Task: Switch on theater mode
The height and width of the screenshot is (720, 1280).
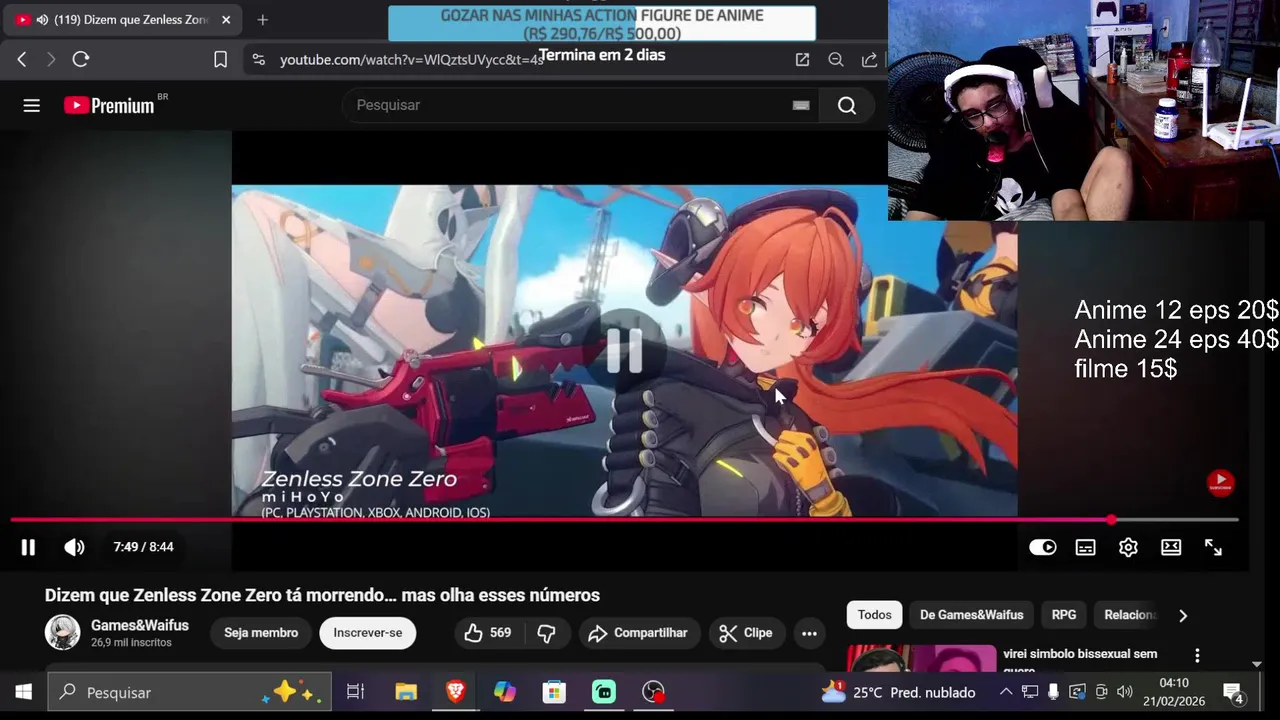Action: pyautogui.click(x=1171, y=547)
